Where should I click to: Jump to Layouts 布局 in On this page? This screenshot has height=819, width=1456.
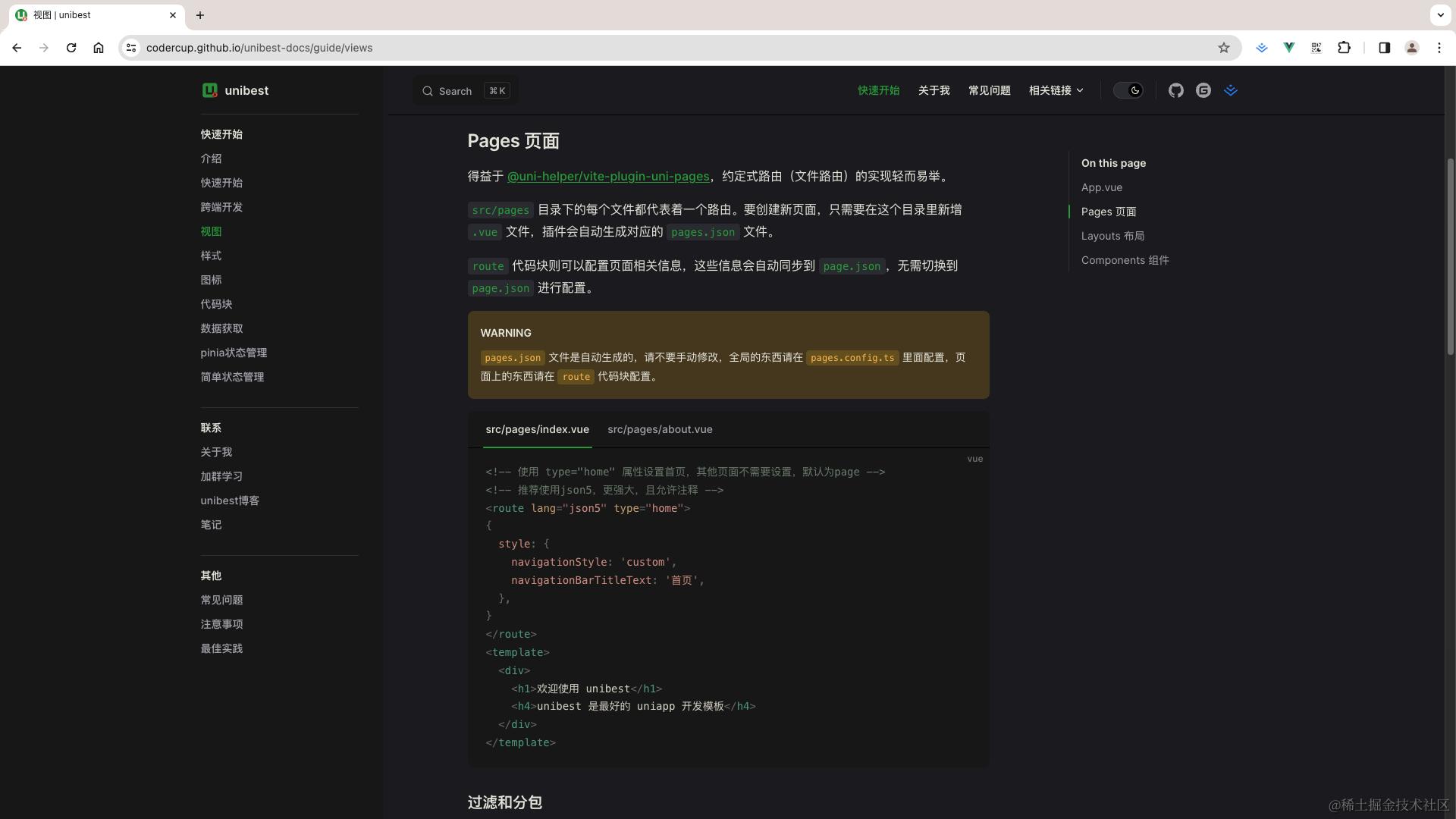[x=1113, y=237]
